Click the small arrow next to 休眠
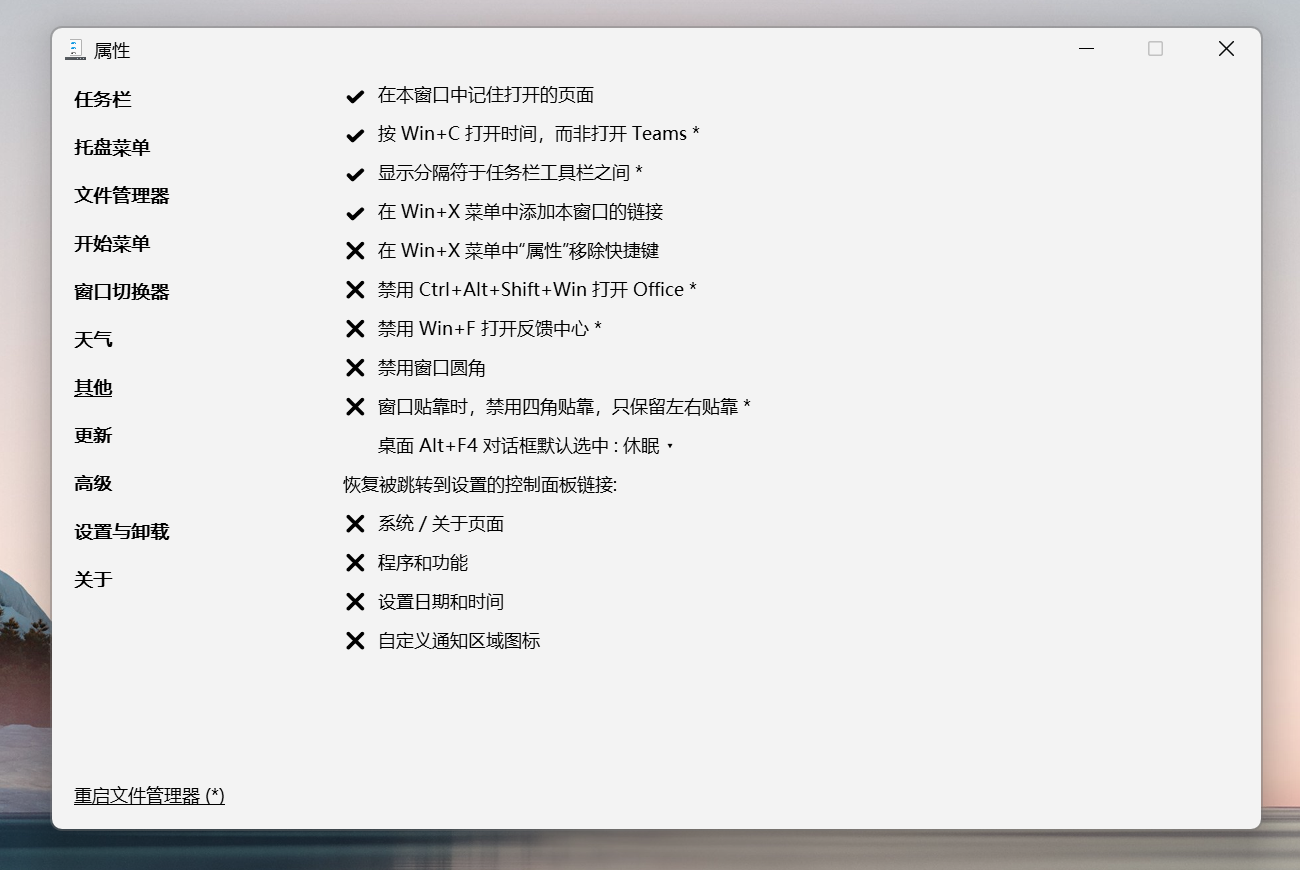The width and height of the screenshot is (1300, 870). [x=670, y=447]
